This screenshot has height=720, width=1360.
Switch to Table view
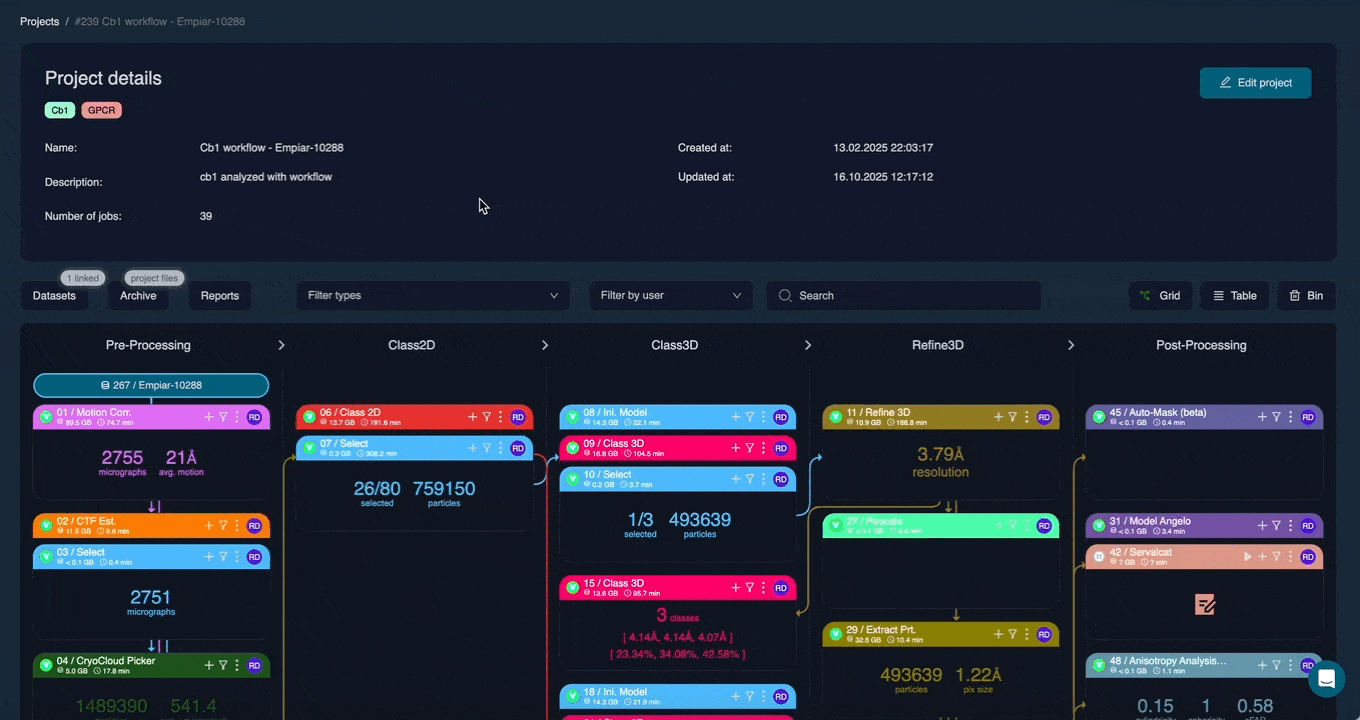tap(1234, 296)
